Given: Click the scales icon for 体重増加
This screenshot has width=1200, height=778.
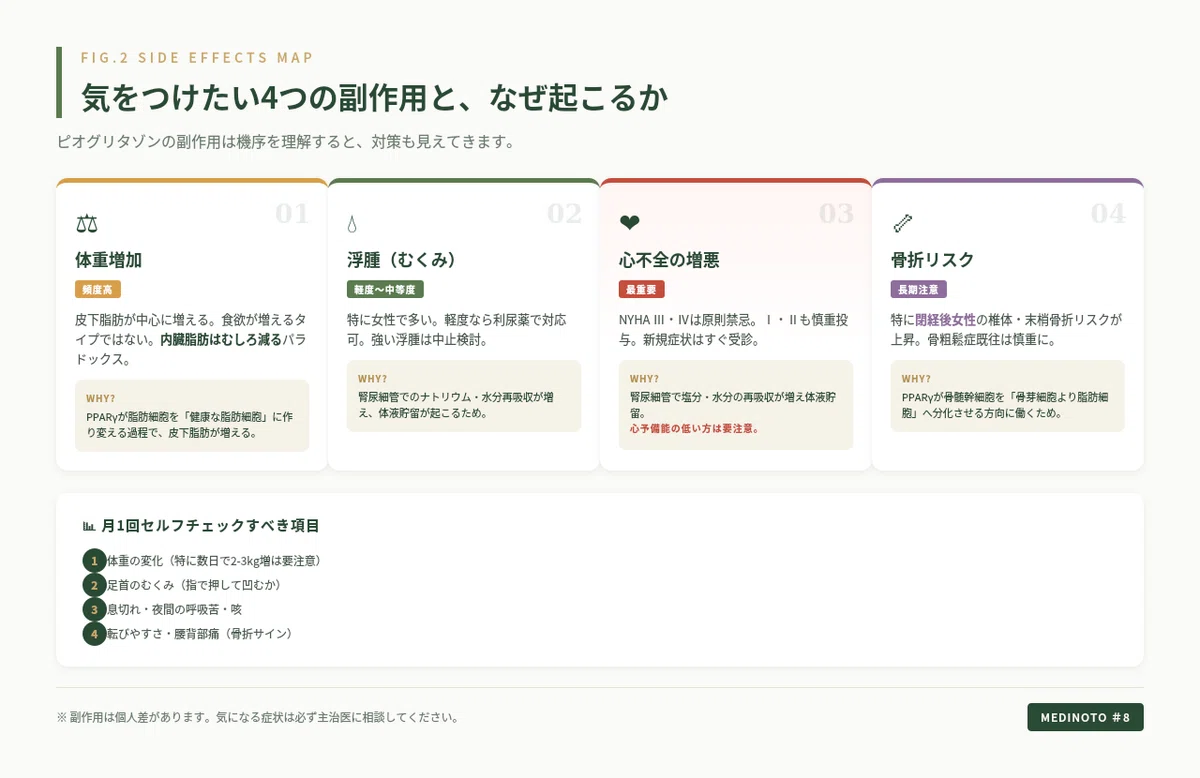Looking at the screenshot, I should pyautogui.click(x=87, y=223).
